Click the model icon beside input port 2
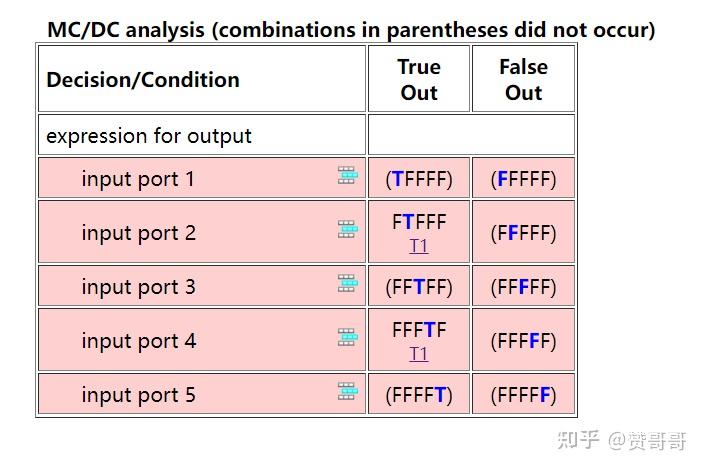This screenshot has height=469, width=704. [347, 230]
